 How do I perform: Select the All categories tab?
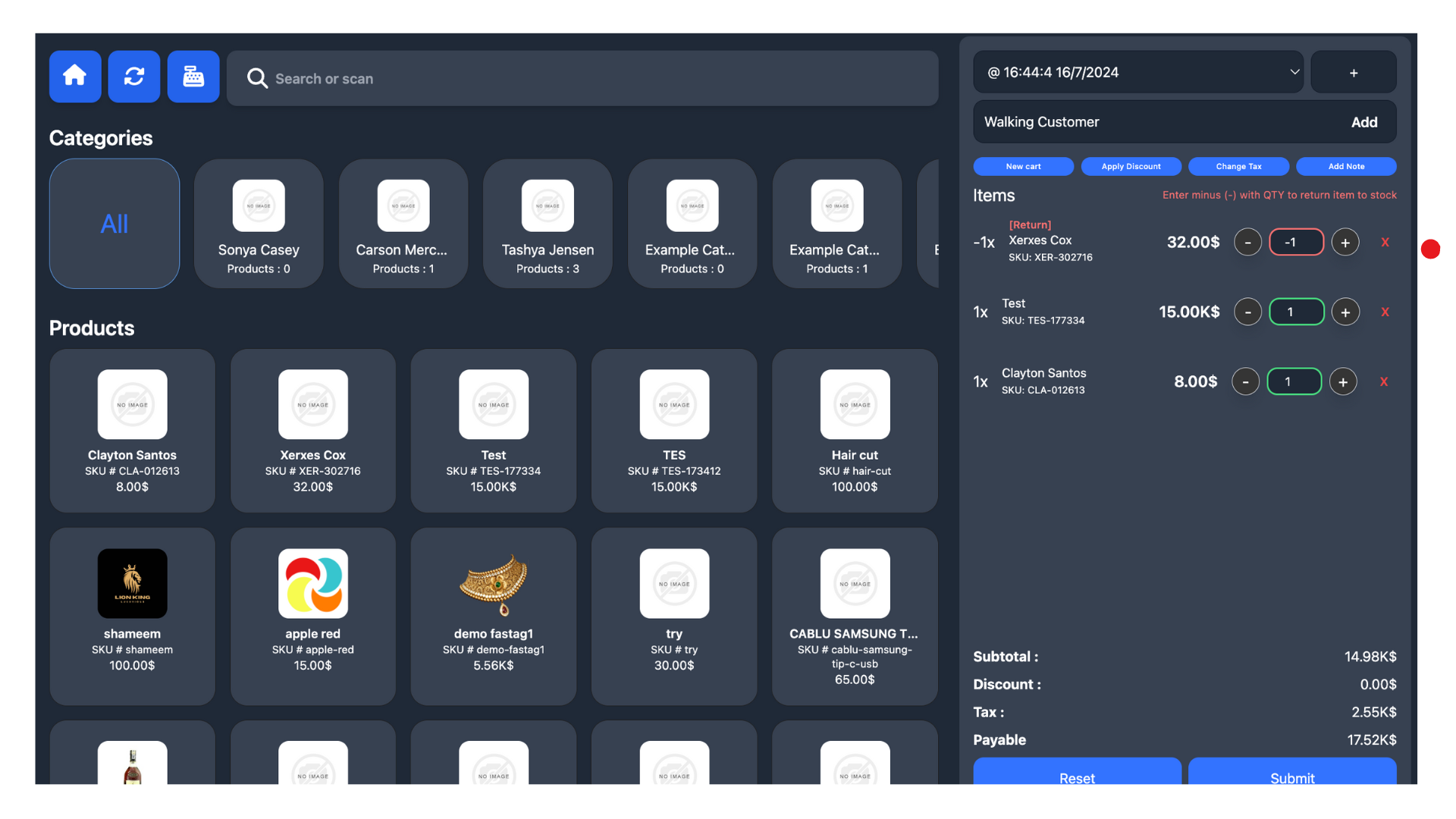(115, 224)
